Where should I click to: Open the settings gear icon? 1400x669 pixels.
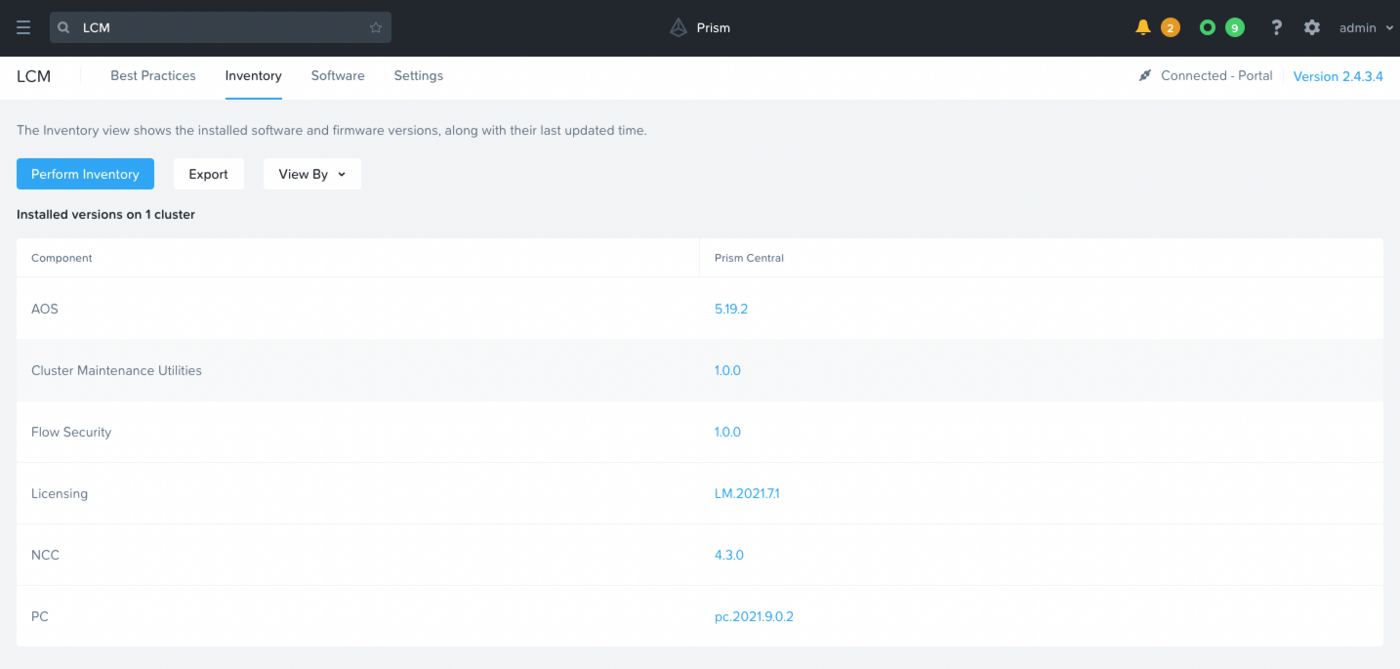pyautogui.click(x=1311, y=27)
